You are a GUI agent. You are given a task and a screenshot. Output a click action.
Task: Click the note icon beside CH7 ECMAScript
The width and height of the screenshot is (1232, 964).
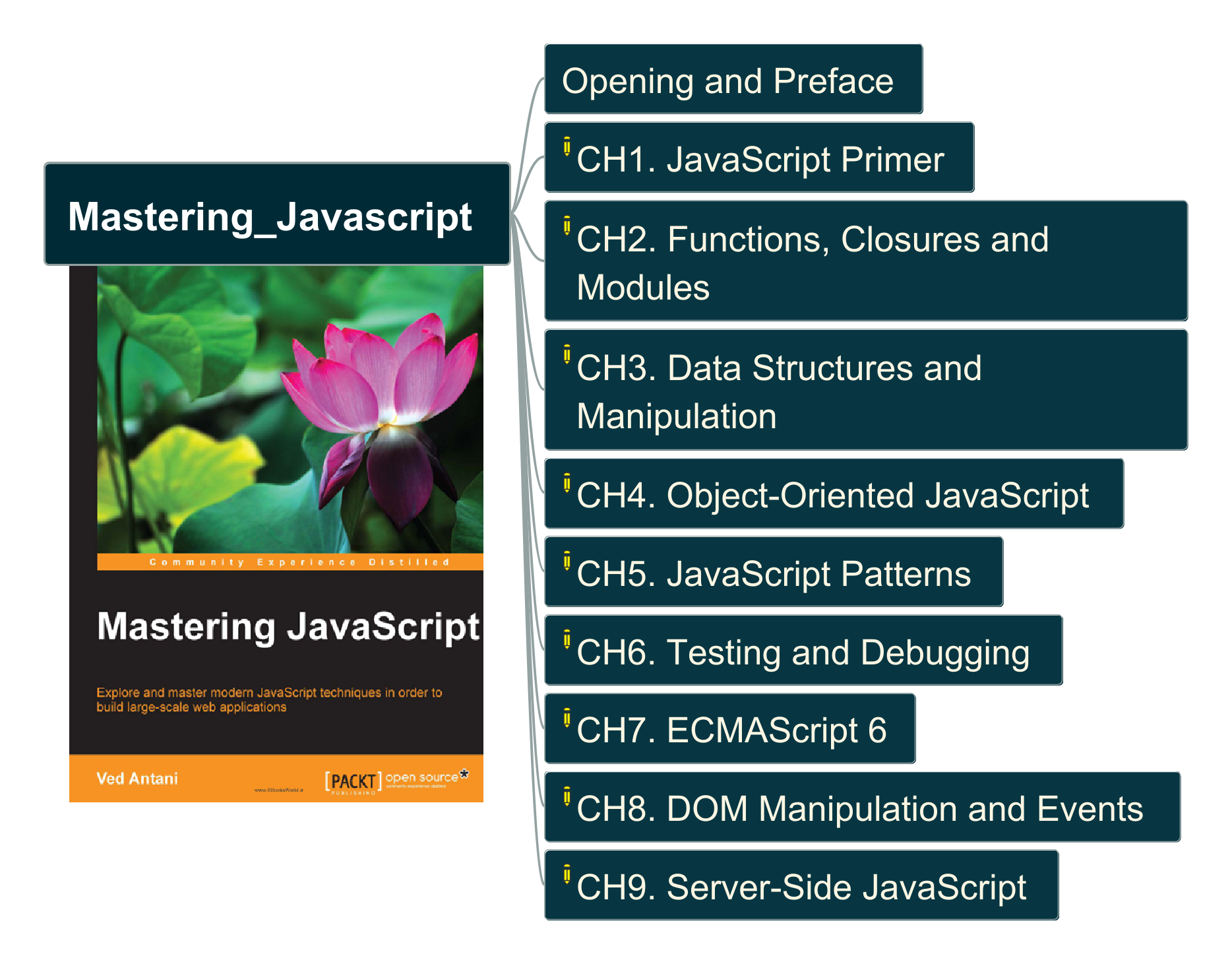[x=567, y=718]
